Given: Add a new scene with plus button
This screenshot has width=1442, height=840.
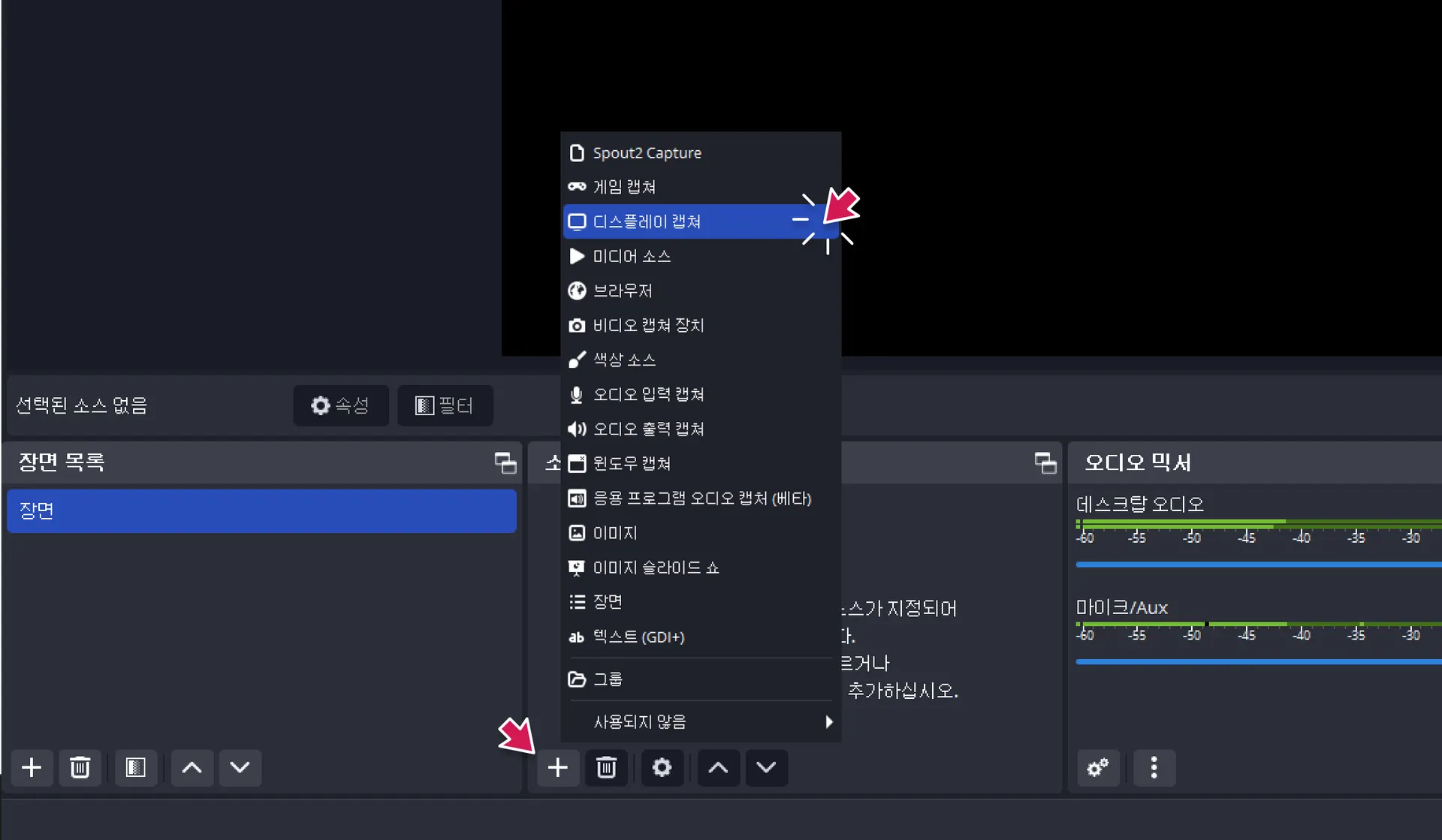Looking at the screenshot, I should [32, 767].
